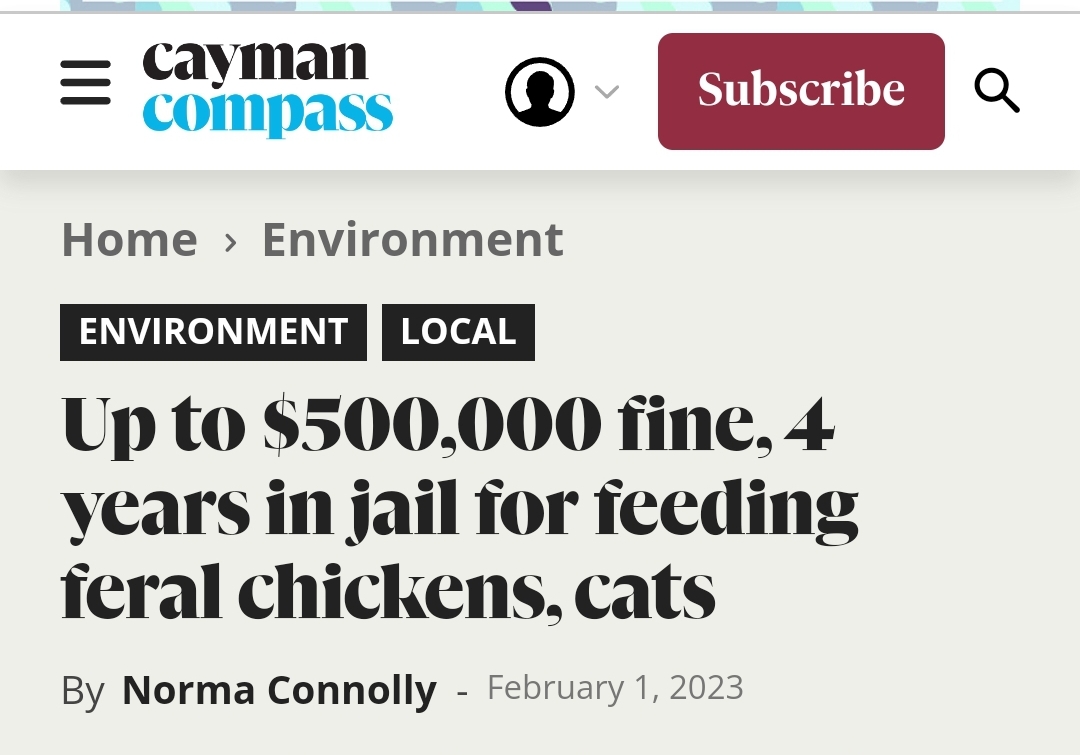Click the Subscribe button
This screenshot has width=1080, height=755.
[x=801, y=91]
